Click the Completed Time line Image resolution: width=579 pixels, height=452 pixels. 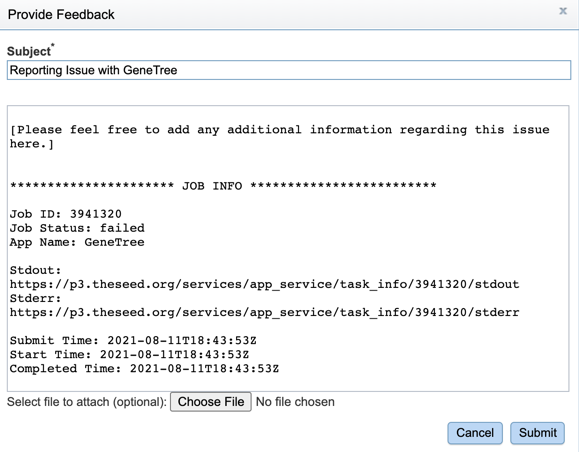[x=144, y=369]
